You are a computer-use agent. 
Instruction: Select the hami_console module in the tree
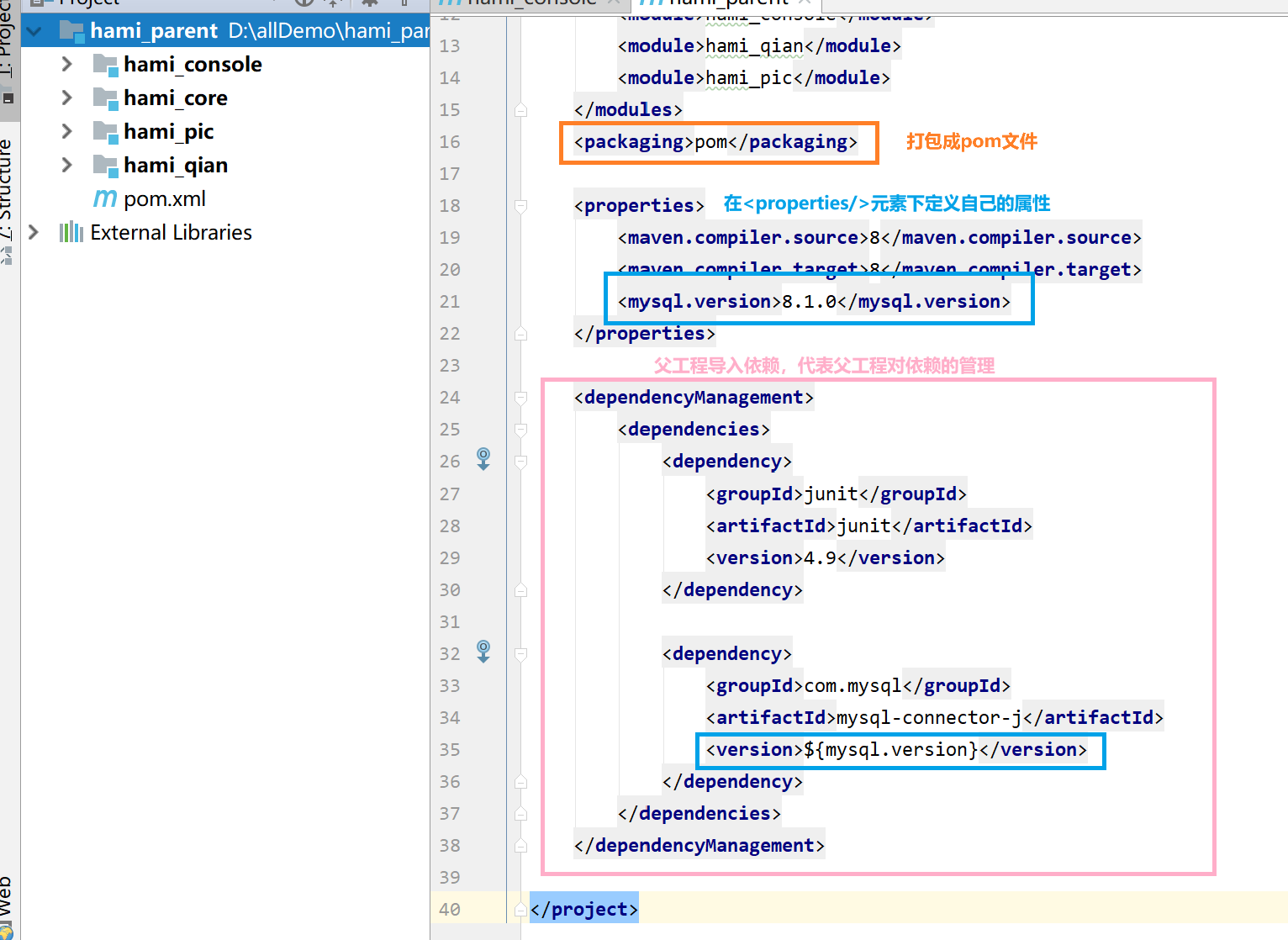coord(193,65)
